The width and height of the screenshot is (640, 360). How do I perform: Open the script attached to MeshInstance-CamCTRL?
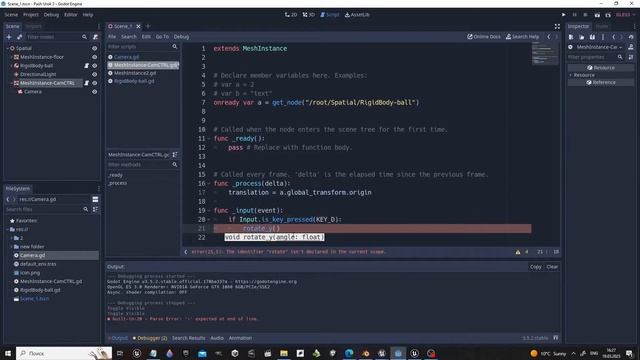pos(87,83)
